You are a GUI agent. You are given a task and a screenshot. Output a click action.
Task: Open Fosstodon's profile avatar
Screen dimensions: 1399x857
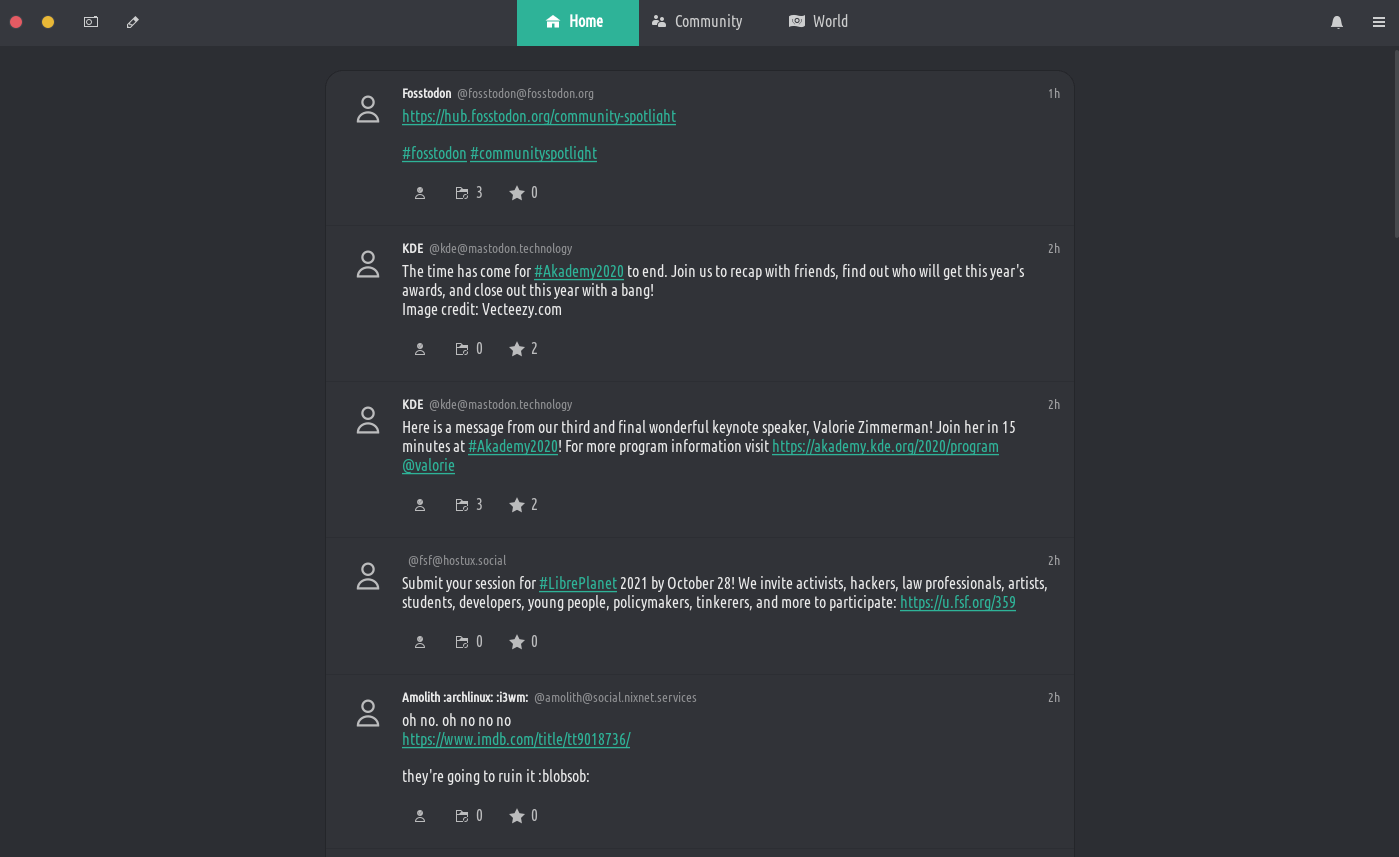(368, 110)
